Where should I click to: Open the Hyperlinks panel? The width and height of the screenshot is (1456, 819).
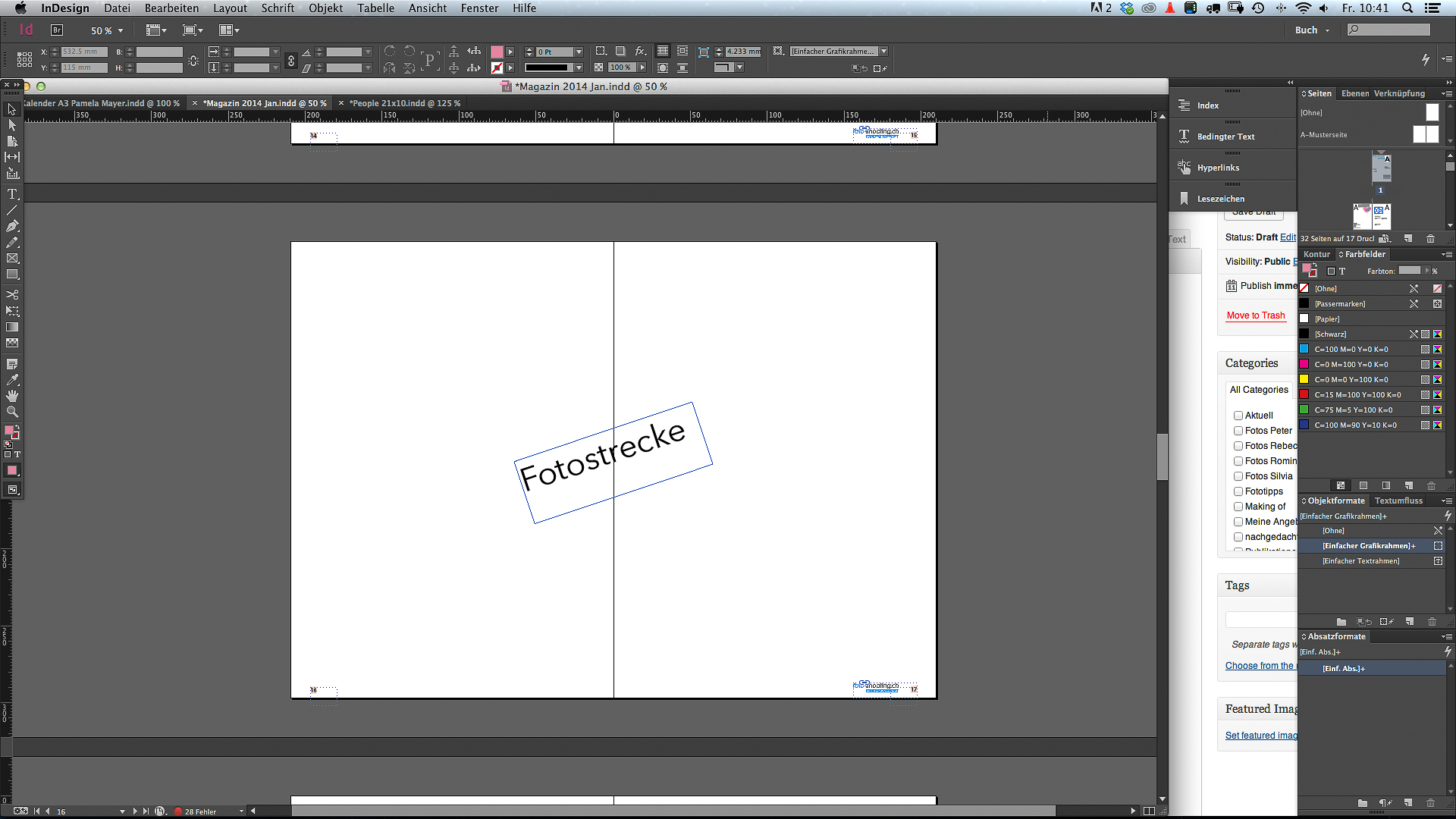point(1218,168)
